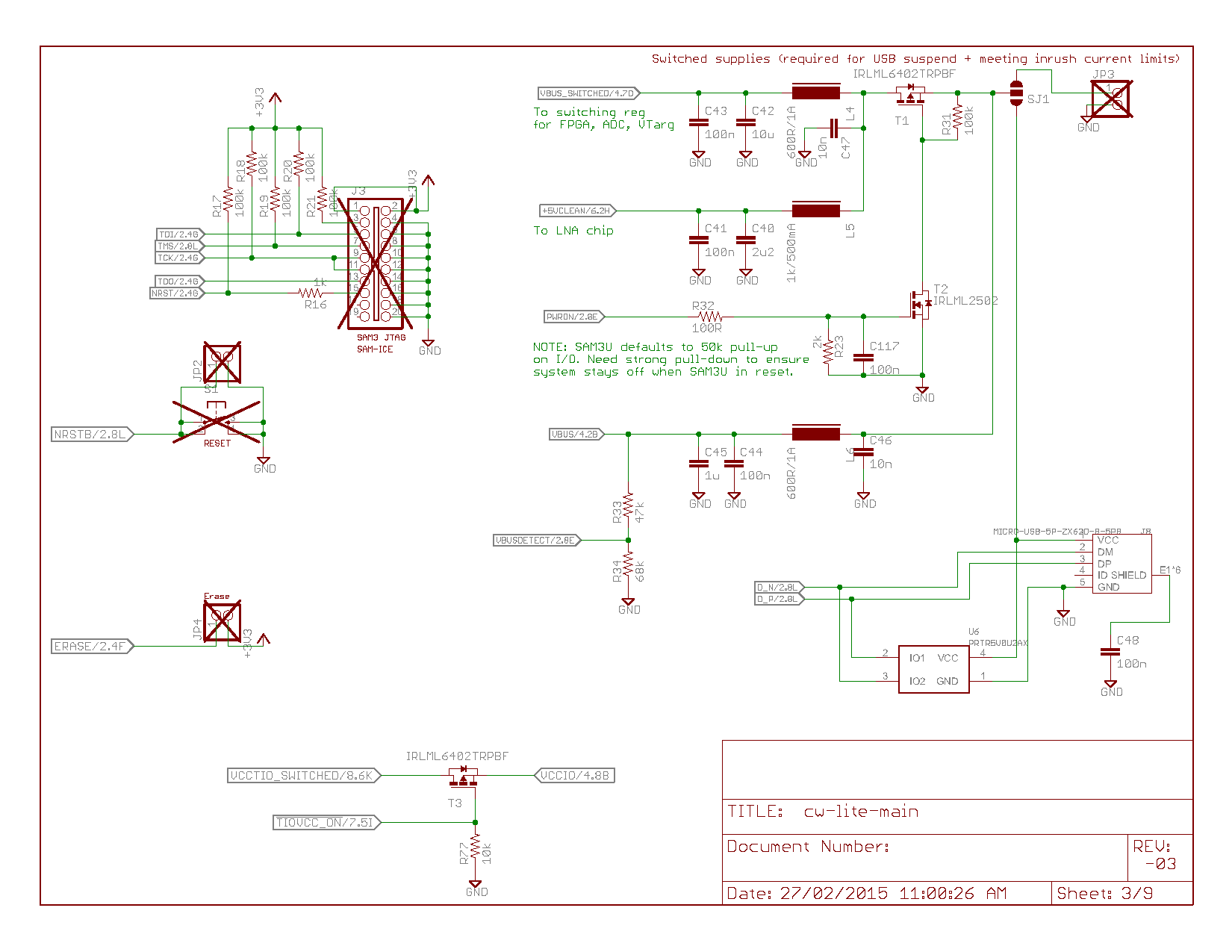
Task: Select the VBUS/4.2B net label
Action: (x=576, y=434)
